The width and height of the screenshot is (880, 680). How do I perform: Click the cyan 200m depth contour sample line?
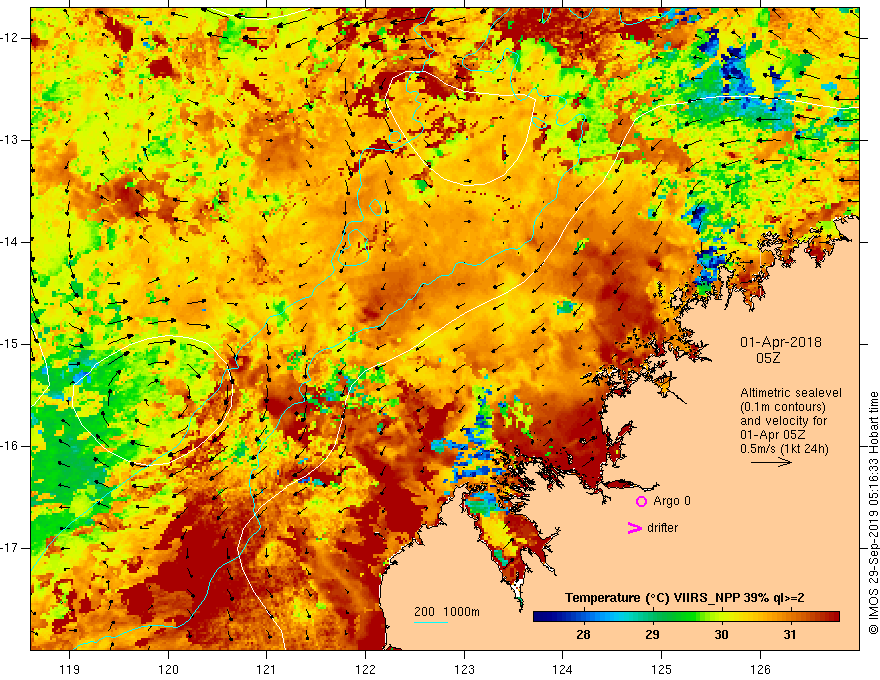click(x=431, y=622)
